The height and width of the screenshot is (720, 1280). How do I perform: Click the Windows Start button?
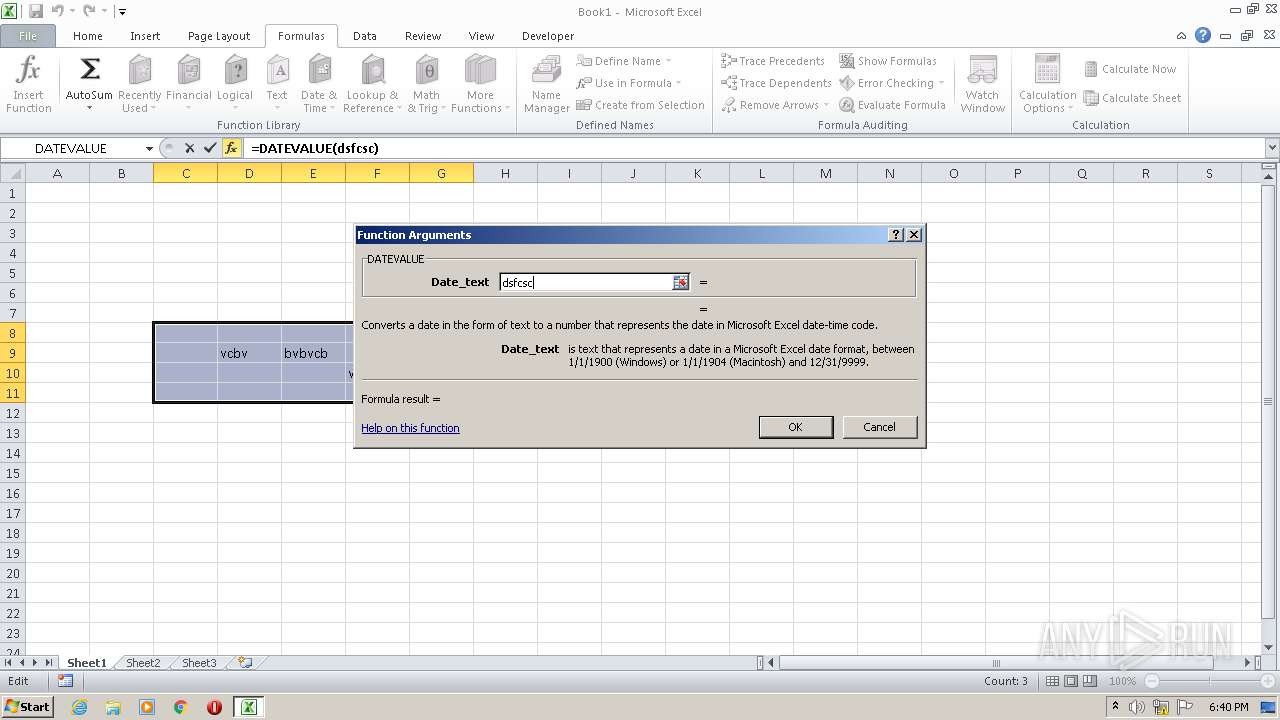[27, 706]
